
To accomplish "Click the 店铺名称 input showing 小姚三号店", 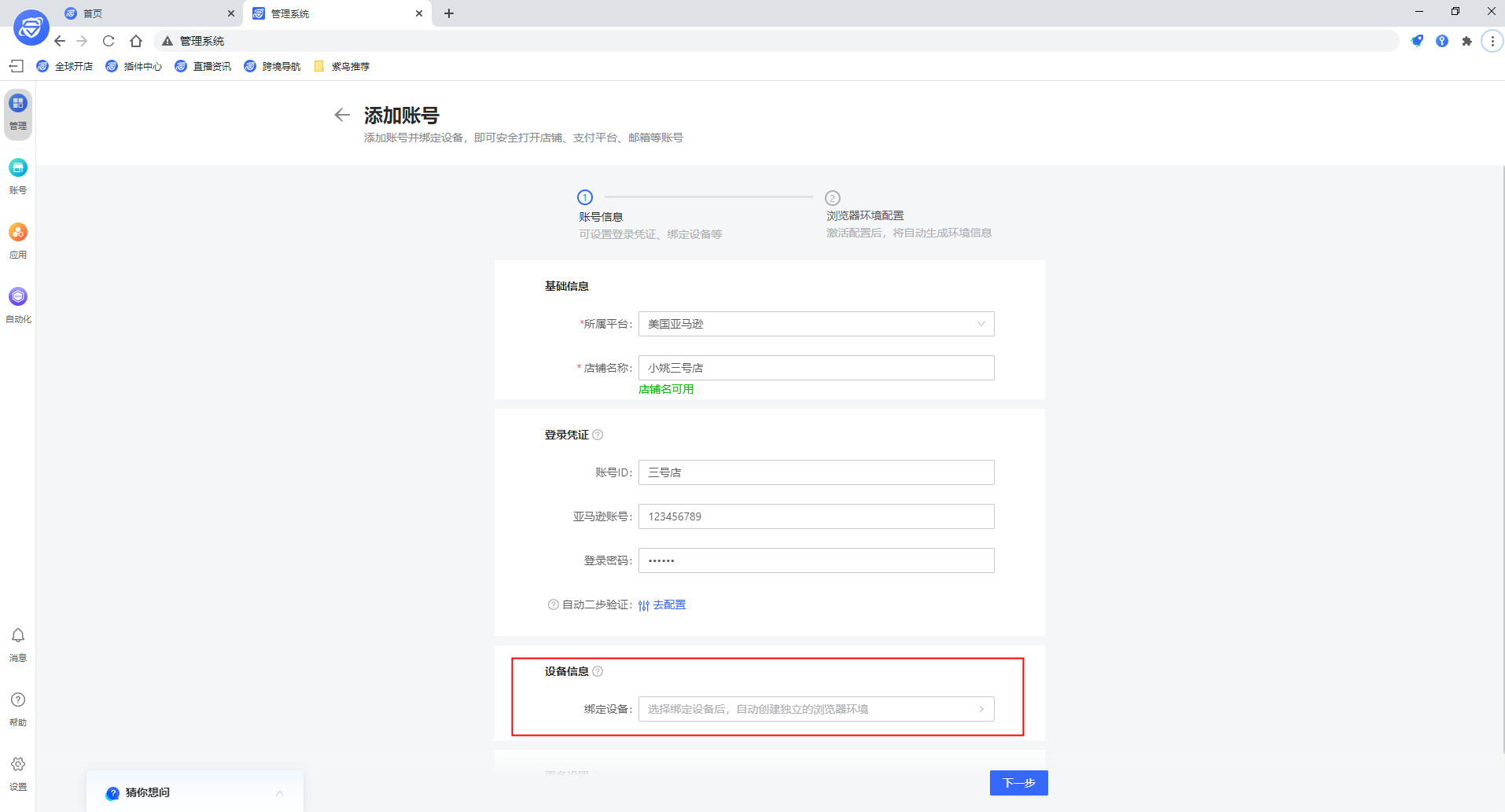I will tap(816, 367).
